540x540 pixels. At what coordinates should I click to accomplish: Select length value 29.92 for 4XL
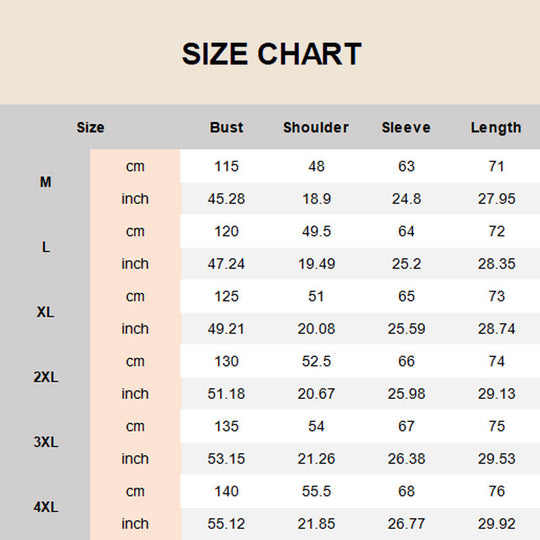click(496, 524)
